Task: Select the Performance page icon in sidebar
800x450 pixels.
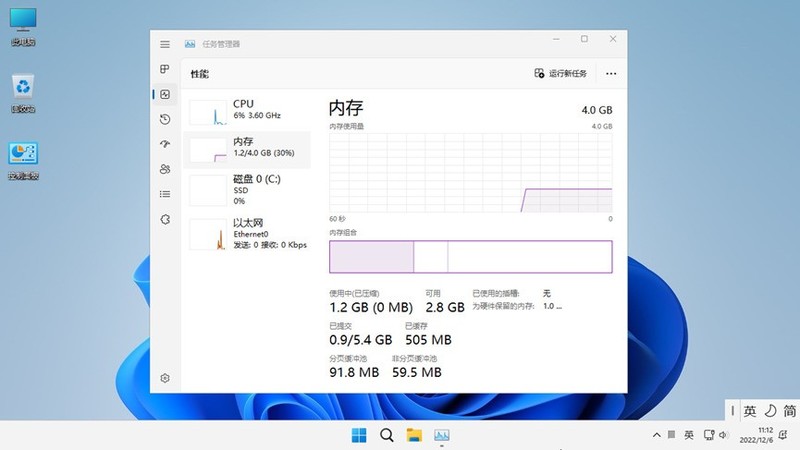Action: [x=165, y=94]
